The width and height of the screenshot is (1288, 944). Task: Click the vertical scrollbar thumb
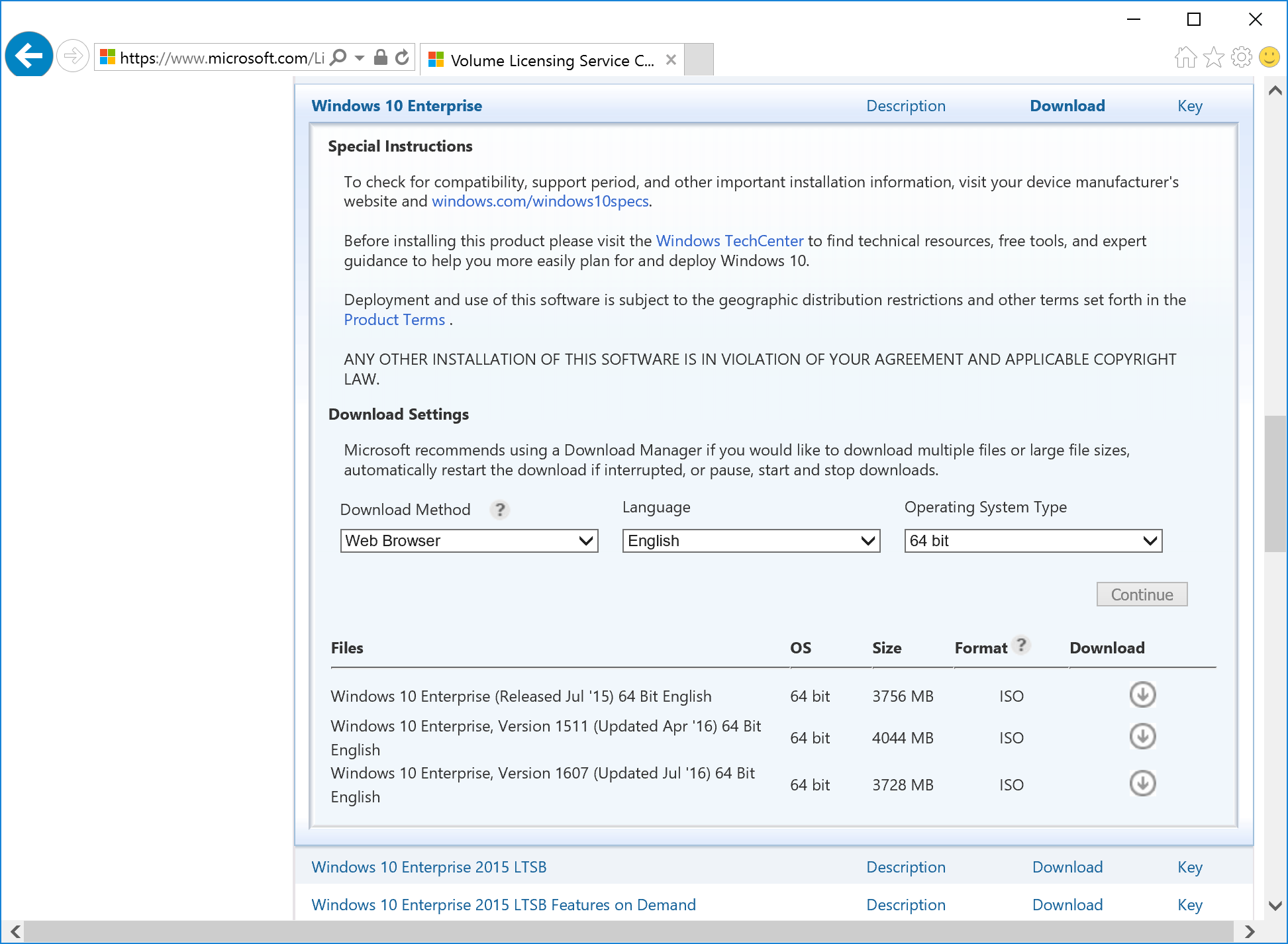point(1275,483)
